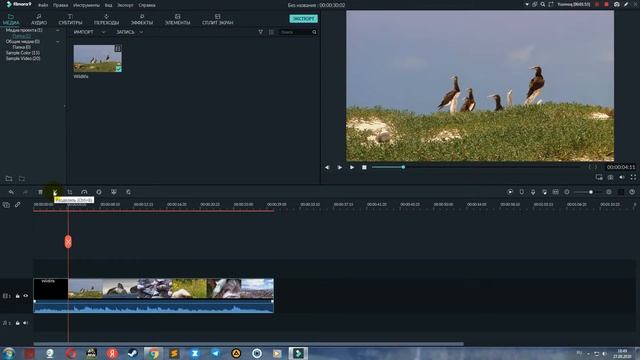Toggle grid view icon in media library
Viewport: 640px width, 360px height.
tap(271, 32)
